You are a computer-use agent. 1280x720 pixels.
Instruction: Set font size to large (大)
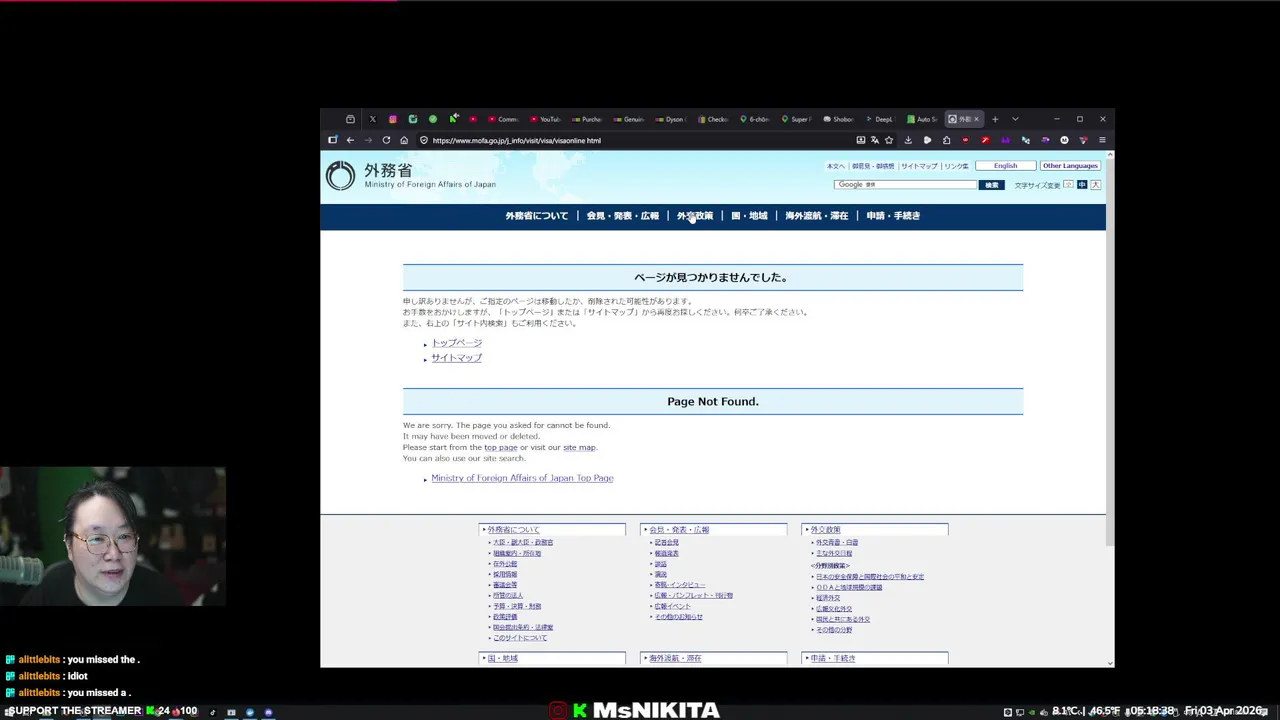[1095, 185]
